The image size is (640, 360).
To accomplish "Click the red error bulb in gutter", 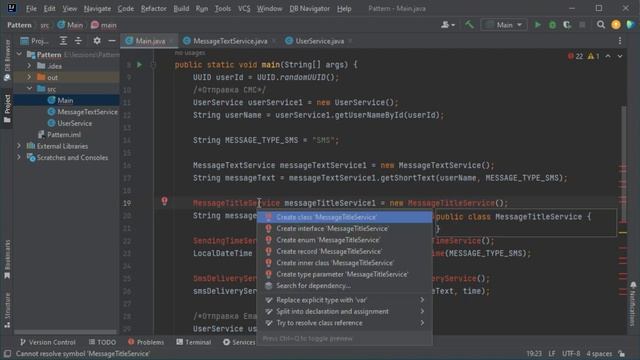I will 164,201.
